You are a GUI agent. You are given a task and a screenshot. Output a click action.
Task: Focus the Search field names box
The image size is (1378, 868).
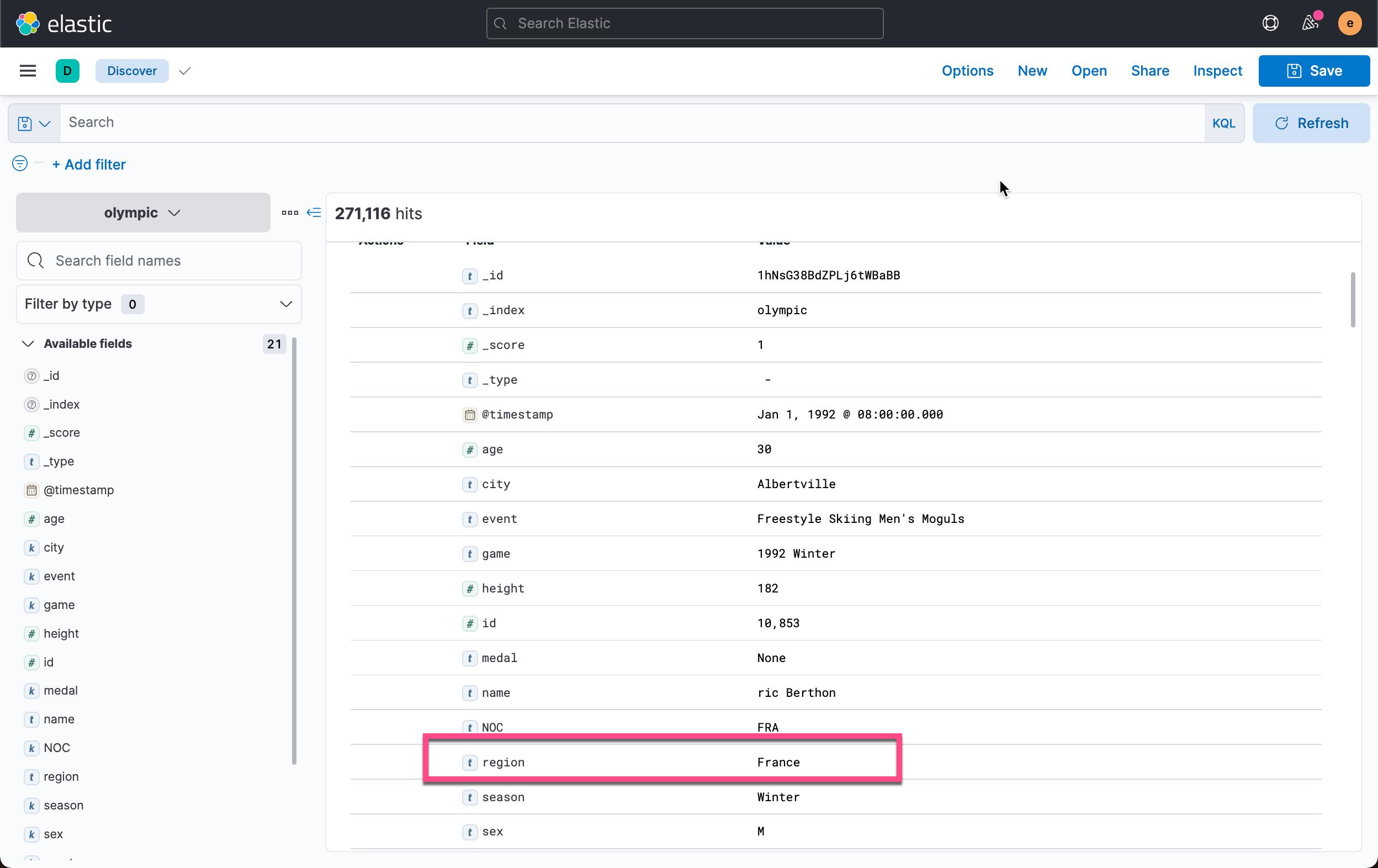tap(158, 261)
